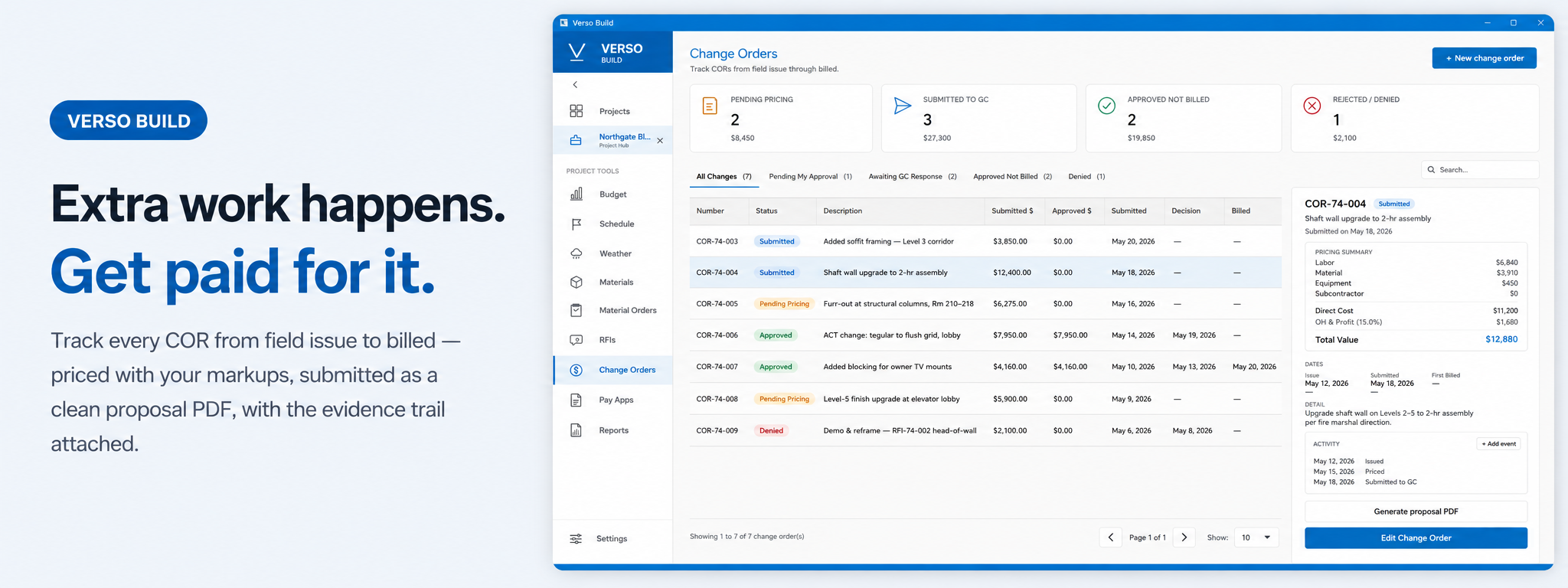Viewport: 1568px width, 588px height.
Task: Open Weather cloud icon
Action: 577,253
